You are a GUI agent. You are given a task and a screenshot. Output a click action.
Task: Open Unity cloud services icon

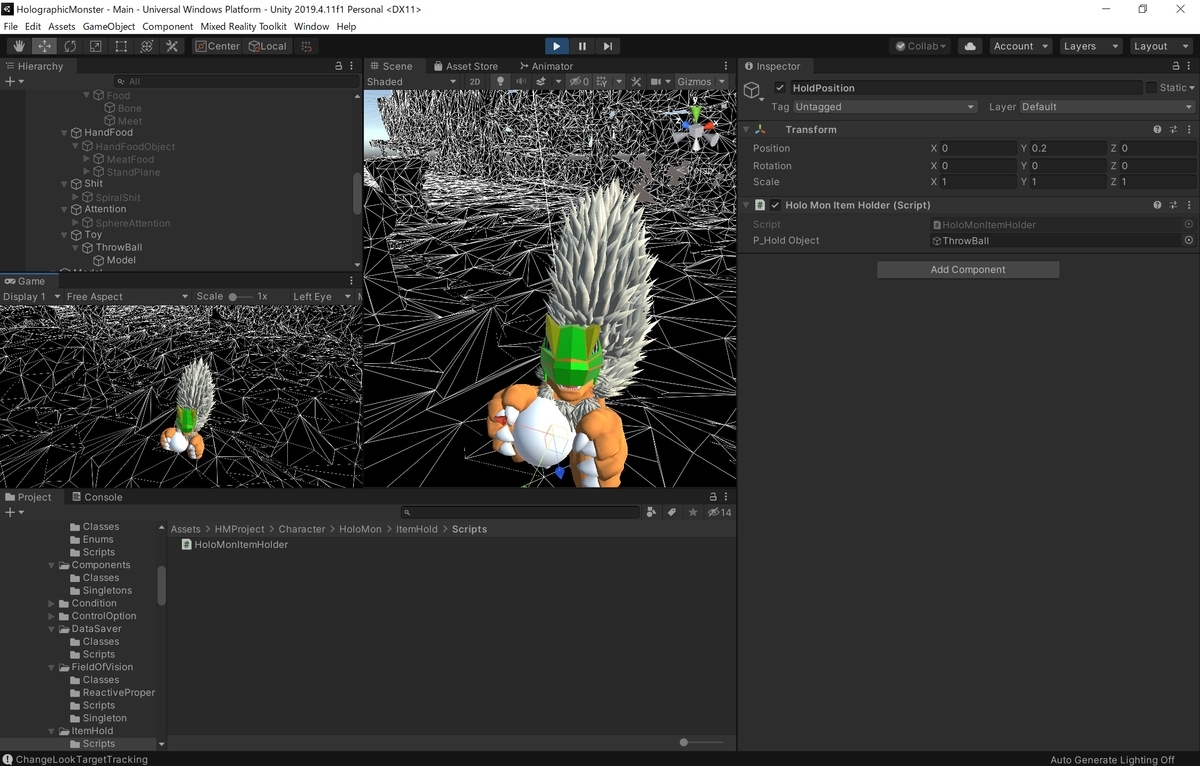(969, 46)
